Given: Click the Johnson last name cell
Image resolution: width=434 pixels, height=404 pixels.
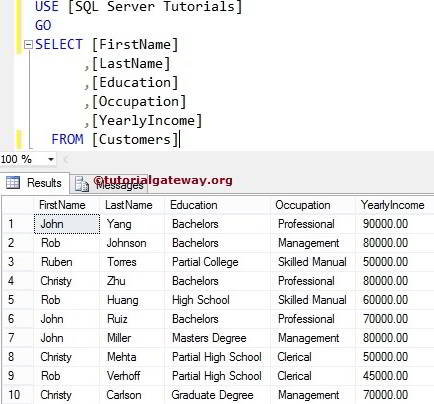Looking at the screenshot, I should (x=132, y=243).
